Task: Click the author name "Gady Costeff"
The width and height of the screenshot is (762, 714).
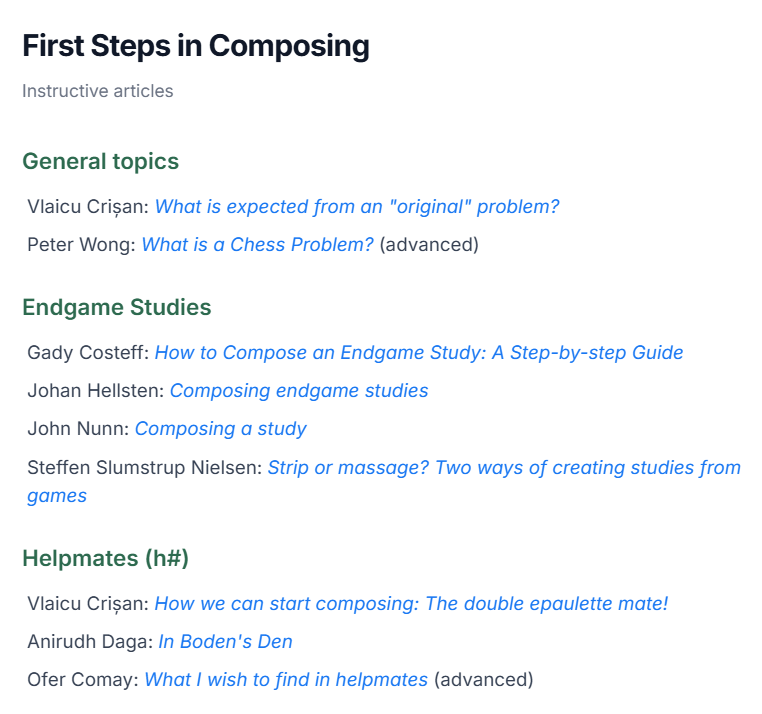Action: [86, 353]
